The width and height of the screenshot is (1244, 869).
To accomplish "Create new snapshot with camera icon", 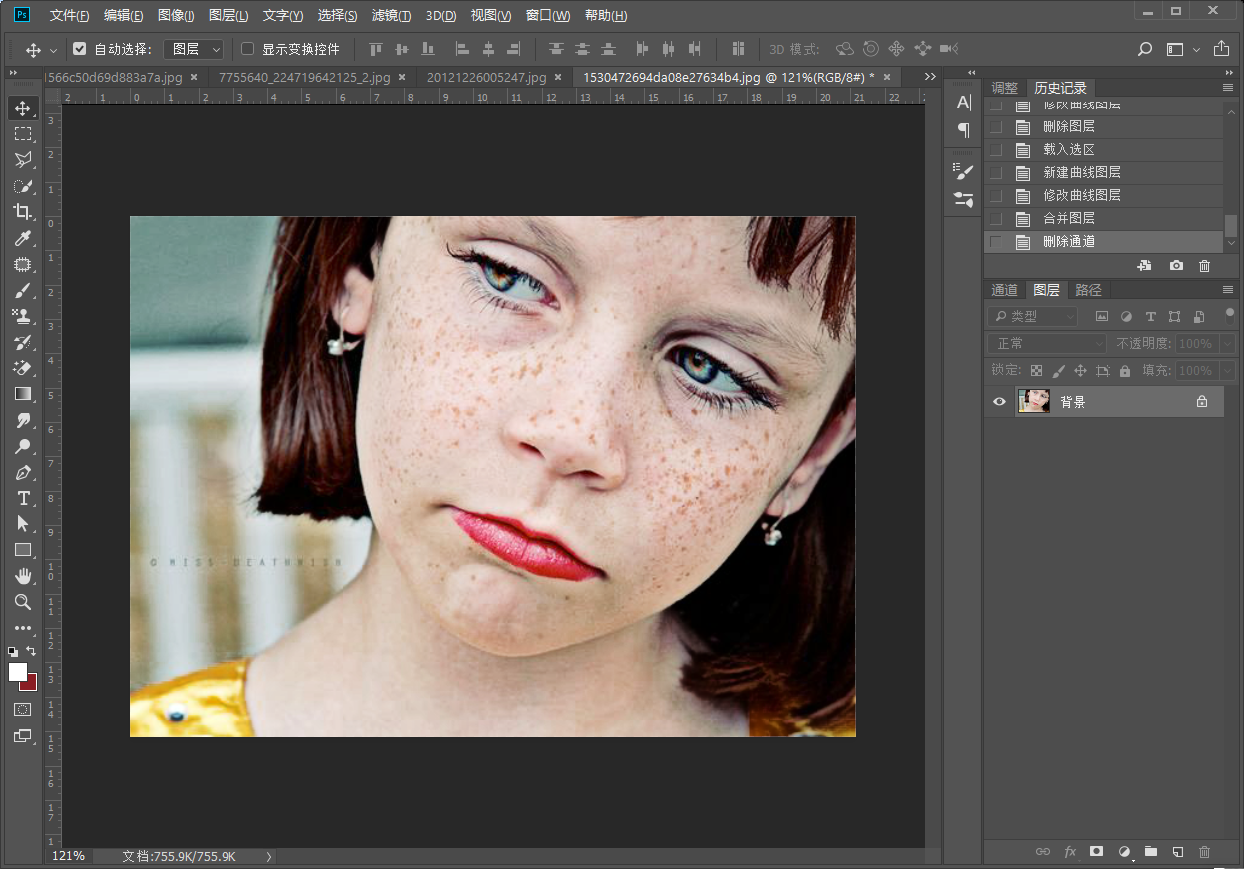I will click(x=1176, y=266).
